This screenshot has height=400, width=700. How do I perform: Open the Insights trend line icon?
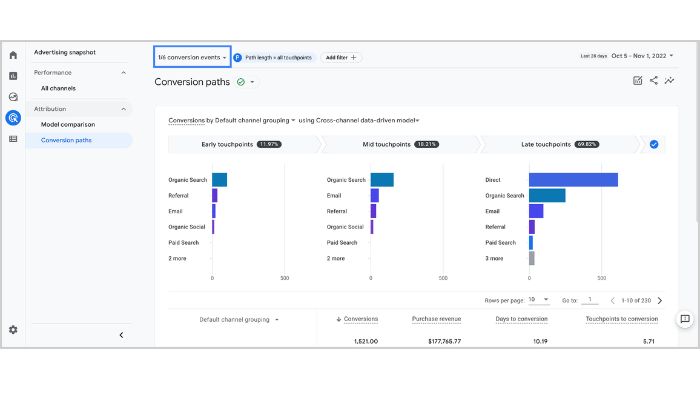pyautogui.click(x=670, y=80)
